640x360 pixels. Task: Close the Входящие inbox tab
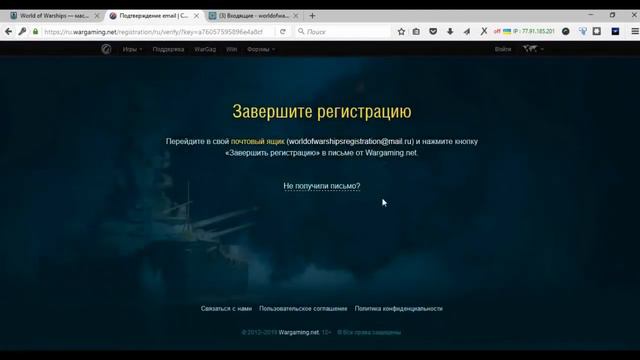point(296,16)
